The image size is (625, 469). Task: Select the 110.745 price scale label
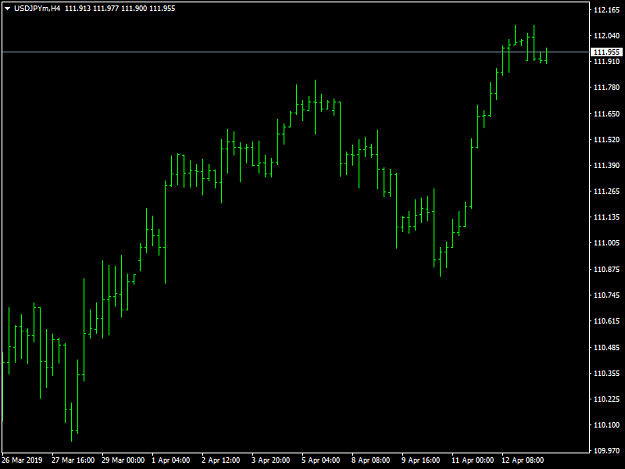click(x=607, y=295)
